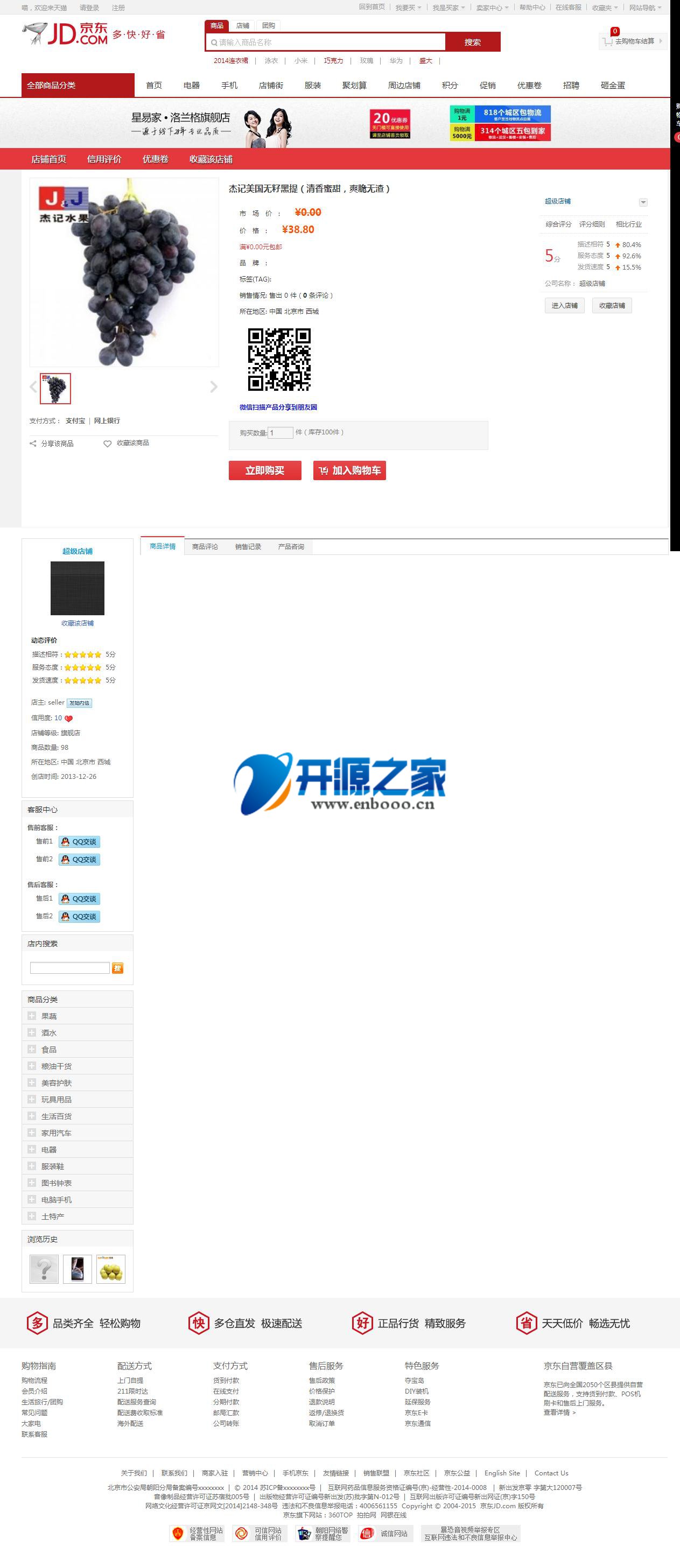The width and height of the screenshot is (680, 1568).
Task: Open QQ chat for 售前1
Action: (80, 842)
